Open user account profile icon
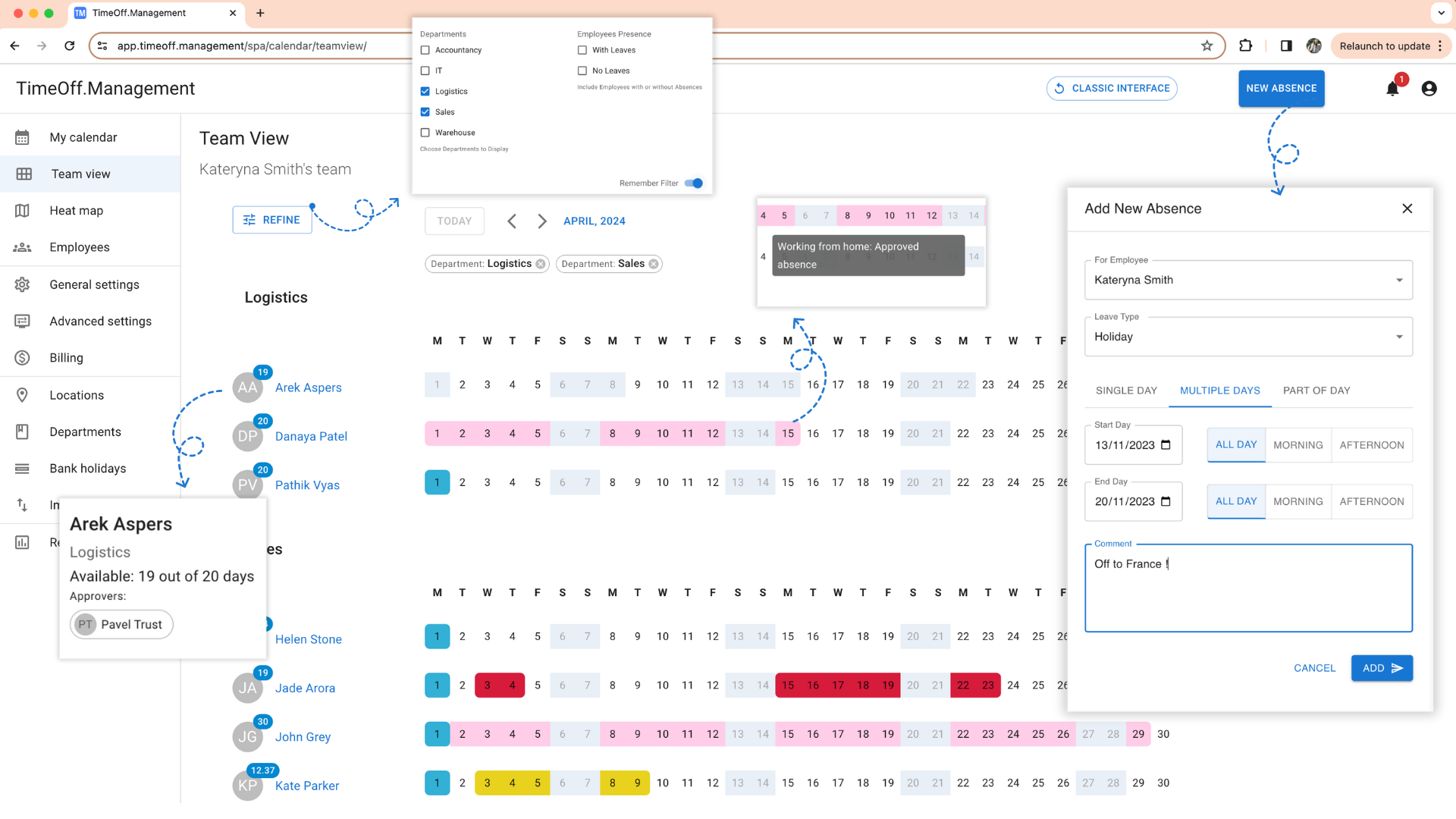 coord(1429,89)
